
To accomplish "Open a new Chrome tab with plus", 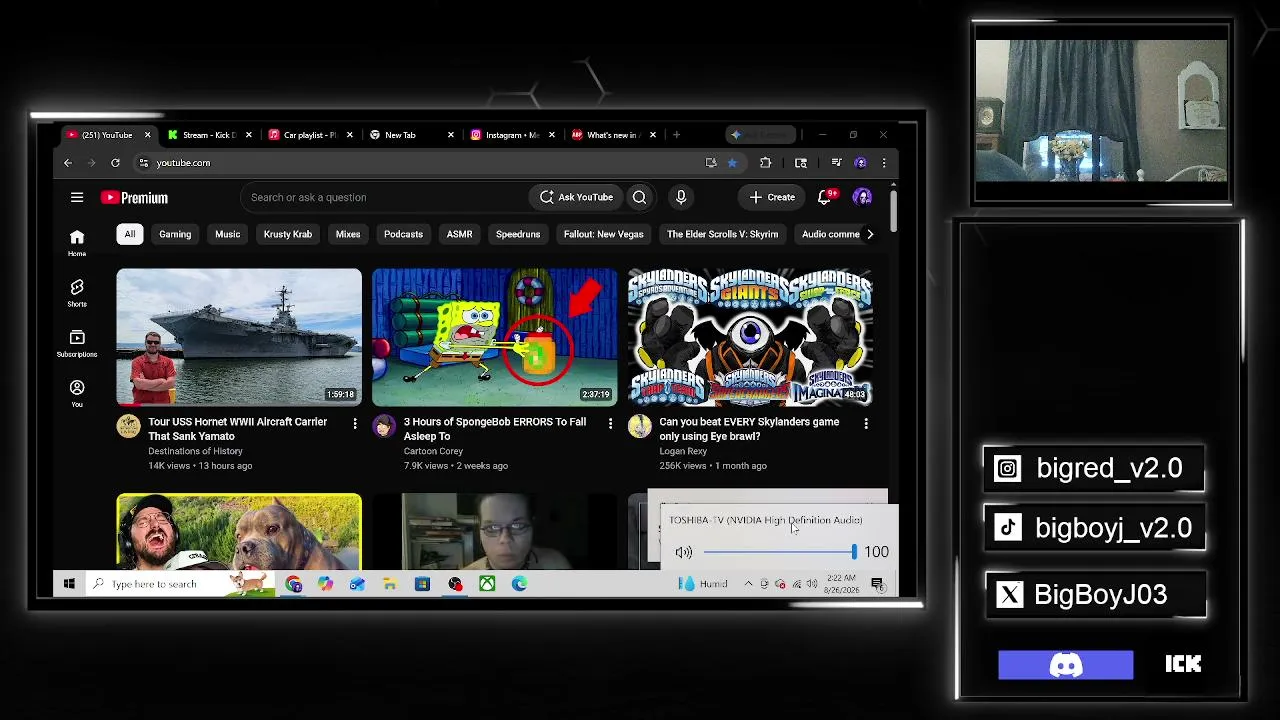I will (677, 135).
